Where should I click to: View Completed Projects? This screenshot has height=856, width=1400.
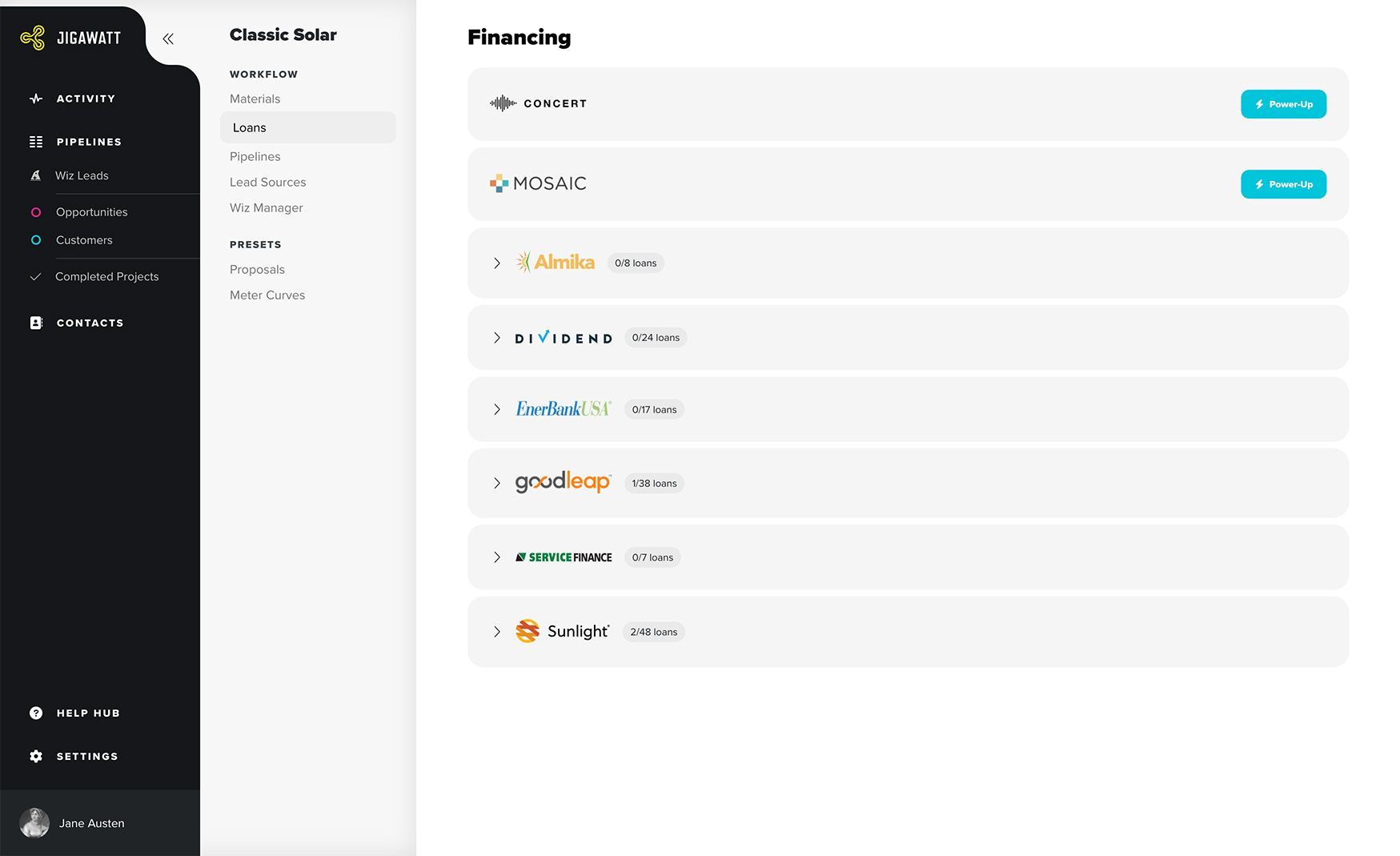106,276
